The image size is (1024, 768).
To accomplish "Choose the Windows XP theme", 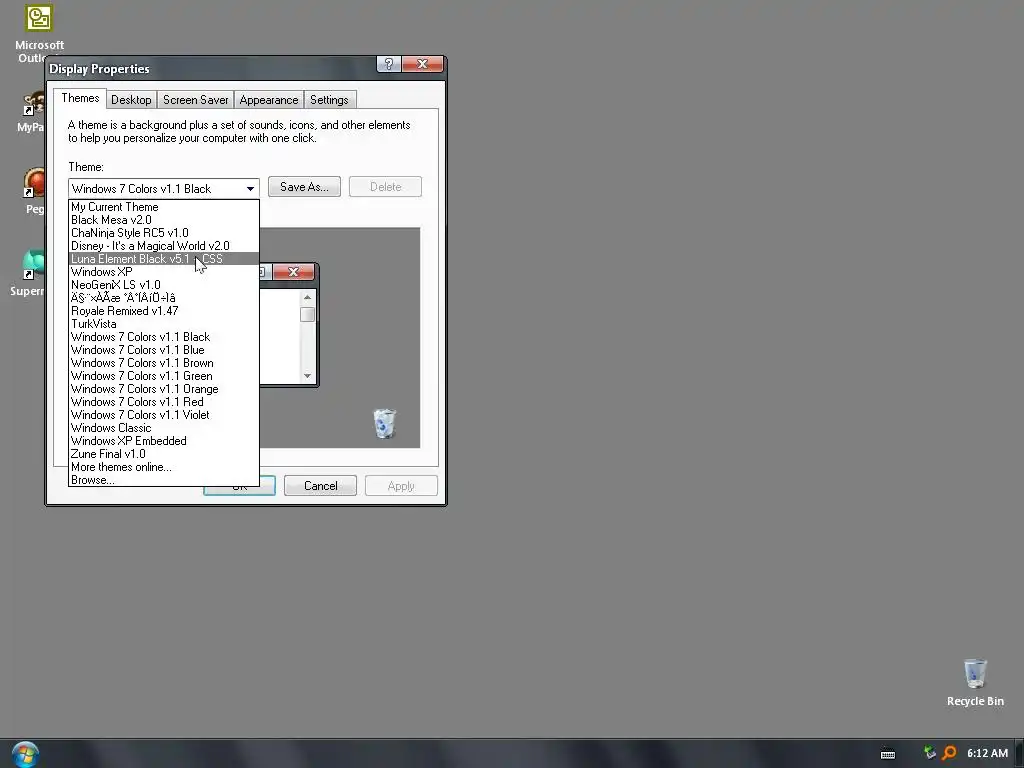I will click(164, 272).
